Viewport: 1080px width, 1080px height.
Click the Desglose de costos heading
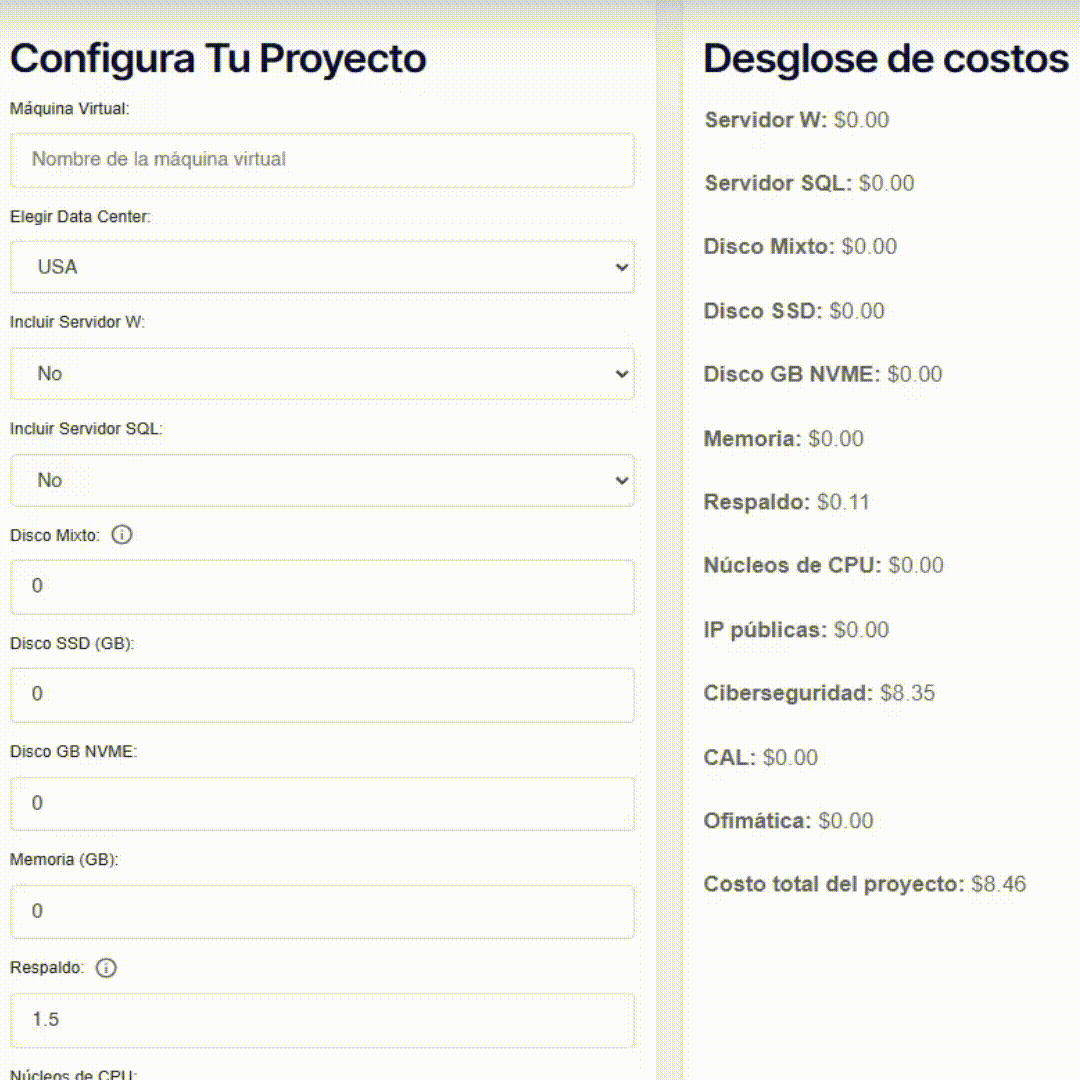pyautogui.click(x=885, y=59)
